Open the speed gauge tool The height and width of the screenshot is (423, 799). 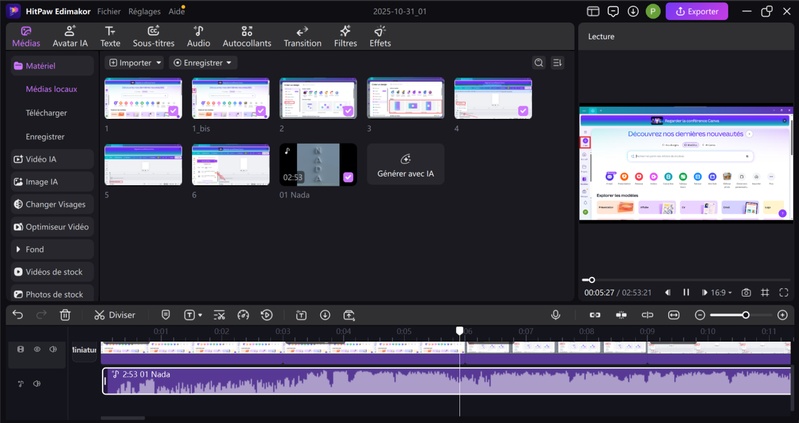click(243, 315)
